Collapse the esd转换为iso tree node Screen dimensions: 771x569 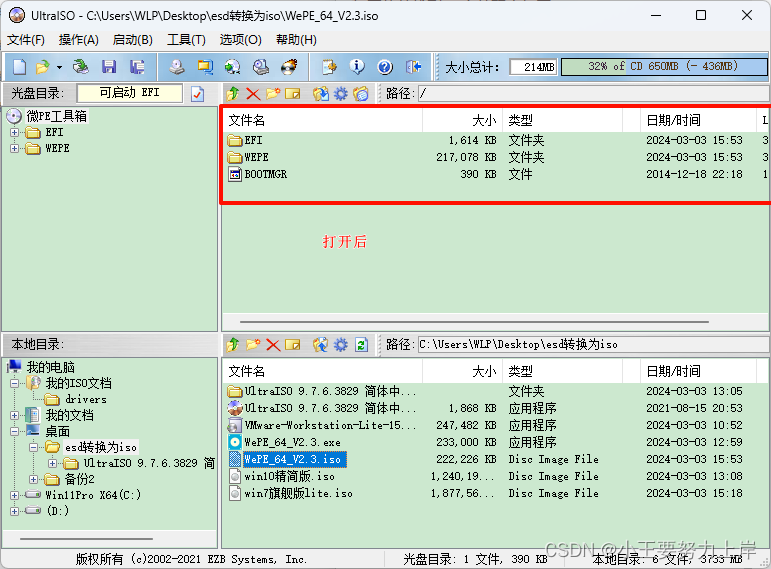pos(33,448)
